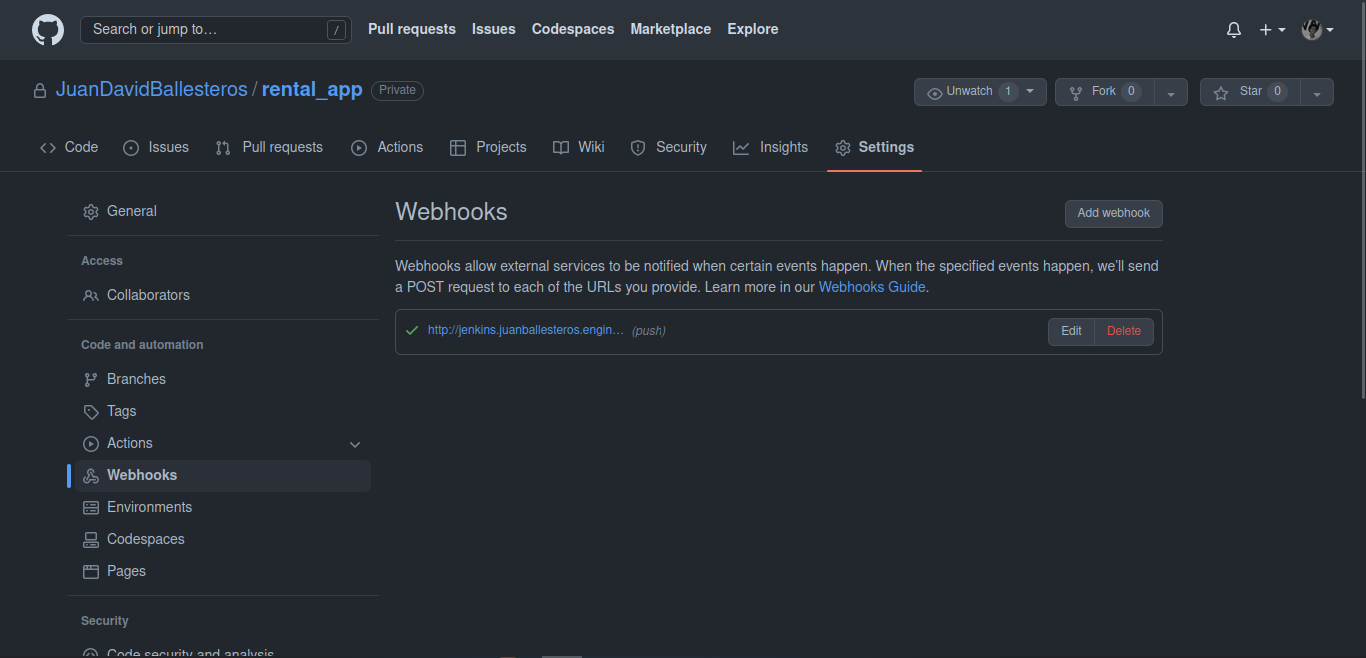Click the Add webhook button
This screenshot has width=1366, height=658.
tap(1113, 213)
